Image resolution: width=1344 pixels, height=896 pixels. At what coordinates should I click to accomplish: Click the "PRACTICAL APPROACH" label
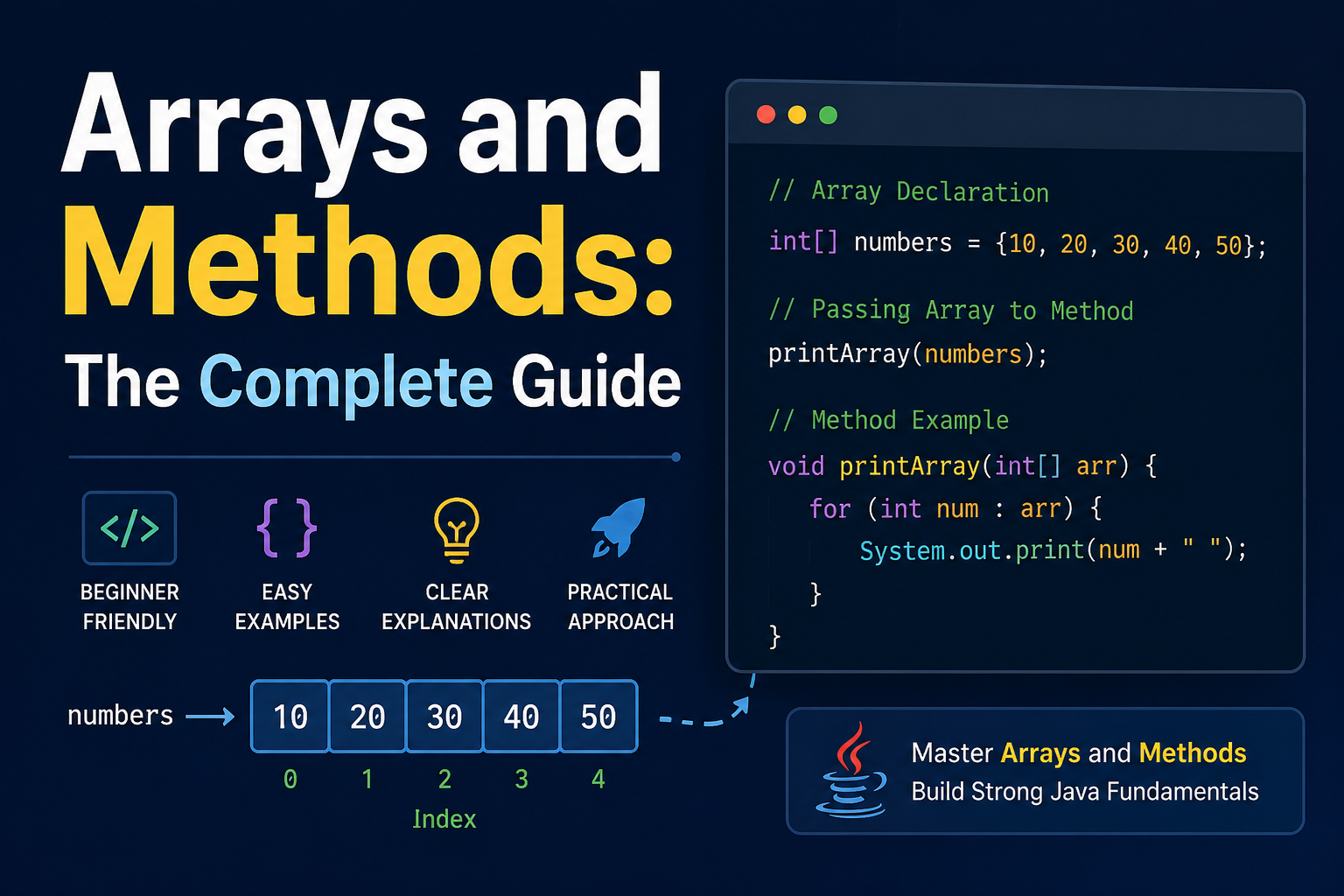620,606
